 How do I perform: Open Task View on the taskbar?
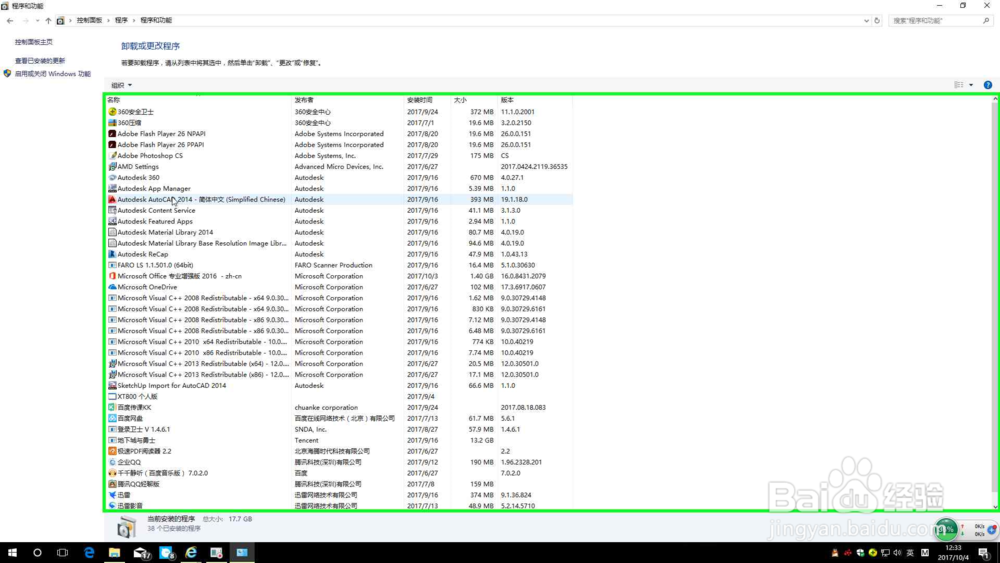click(x=62, y=553)
